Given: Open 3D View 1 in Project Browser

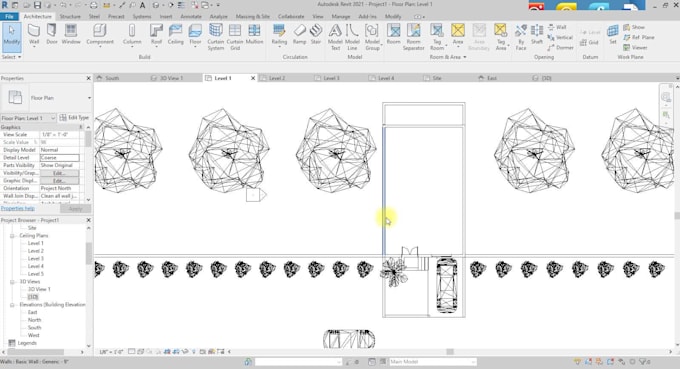Looking at the screenshot, I should pos(39,289).
